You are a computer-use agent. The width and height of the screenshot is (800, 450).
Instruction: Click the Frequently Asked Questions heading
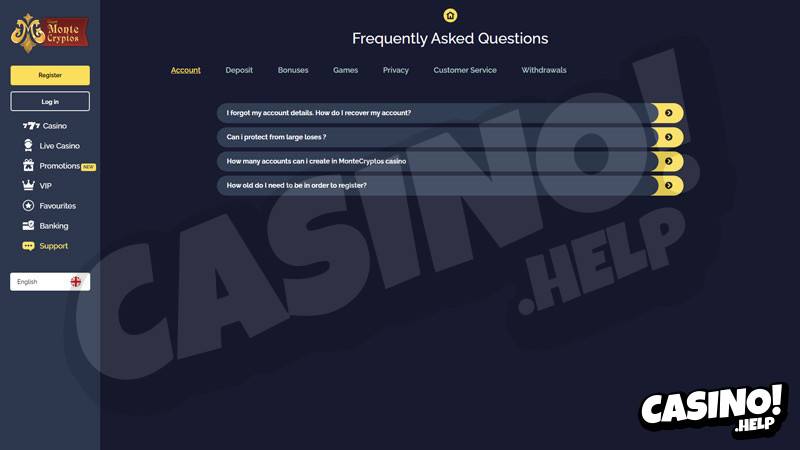click(450, 39)
